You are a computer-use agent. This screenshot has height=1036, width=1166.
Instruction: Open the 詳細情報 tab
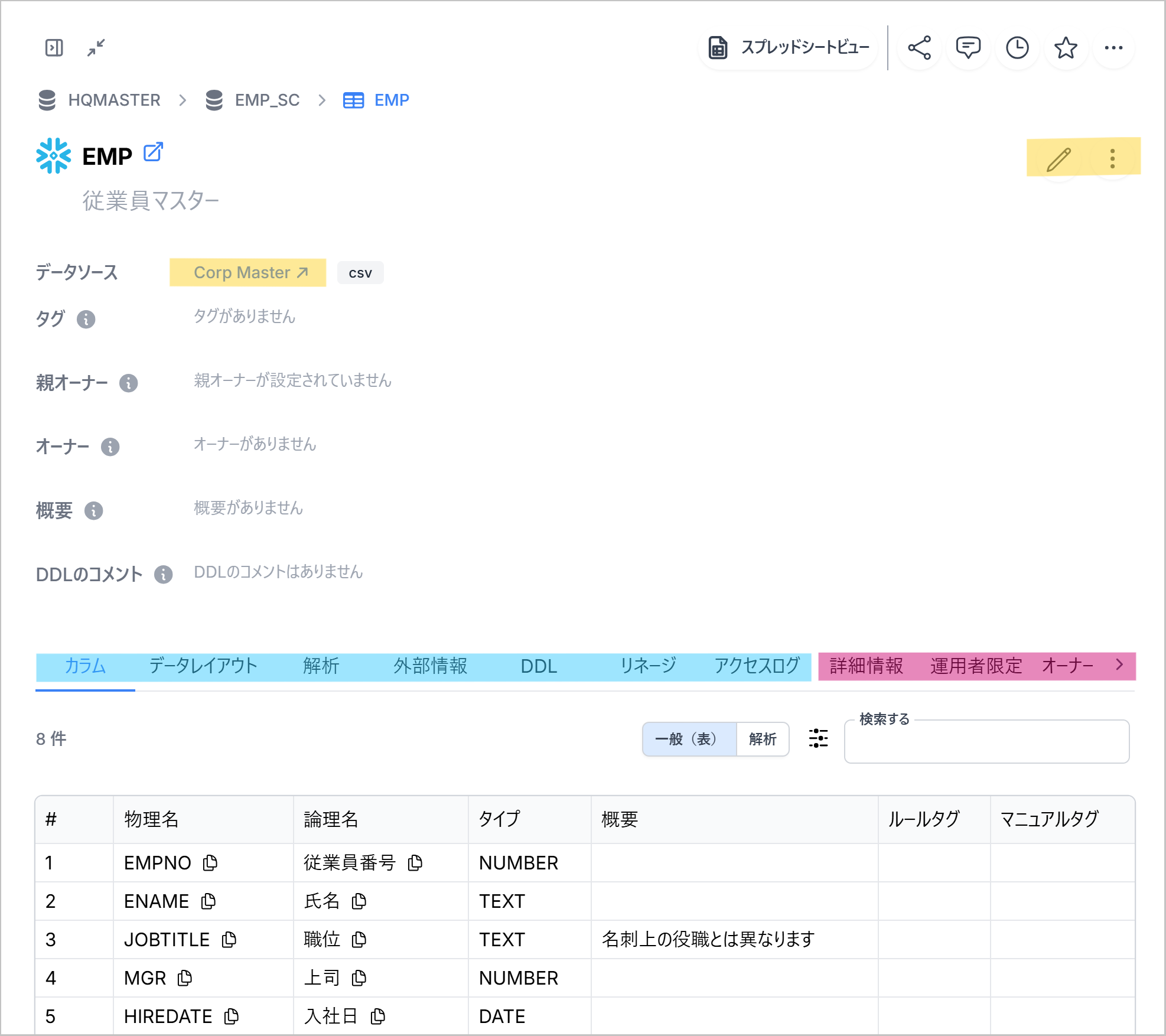pos(867,667)
